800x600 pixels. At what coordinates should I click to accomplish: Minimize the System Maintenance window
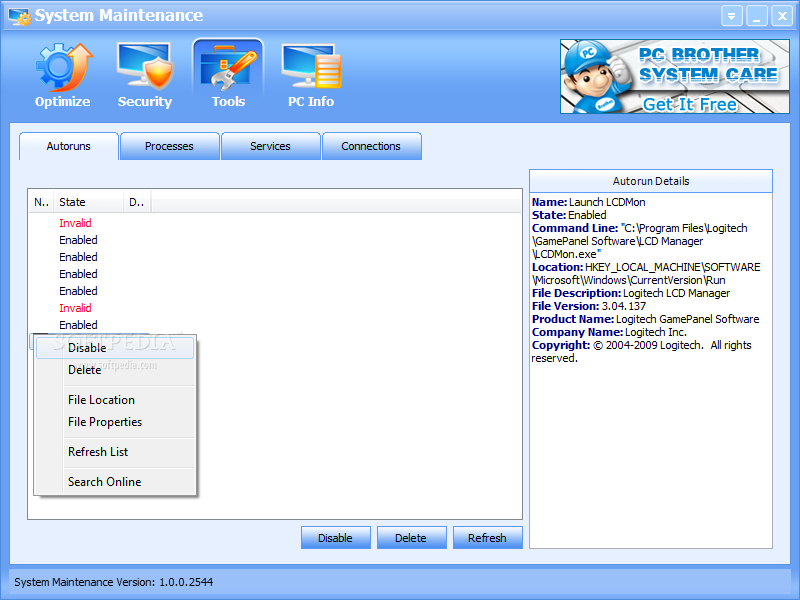tap(757, 16)
